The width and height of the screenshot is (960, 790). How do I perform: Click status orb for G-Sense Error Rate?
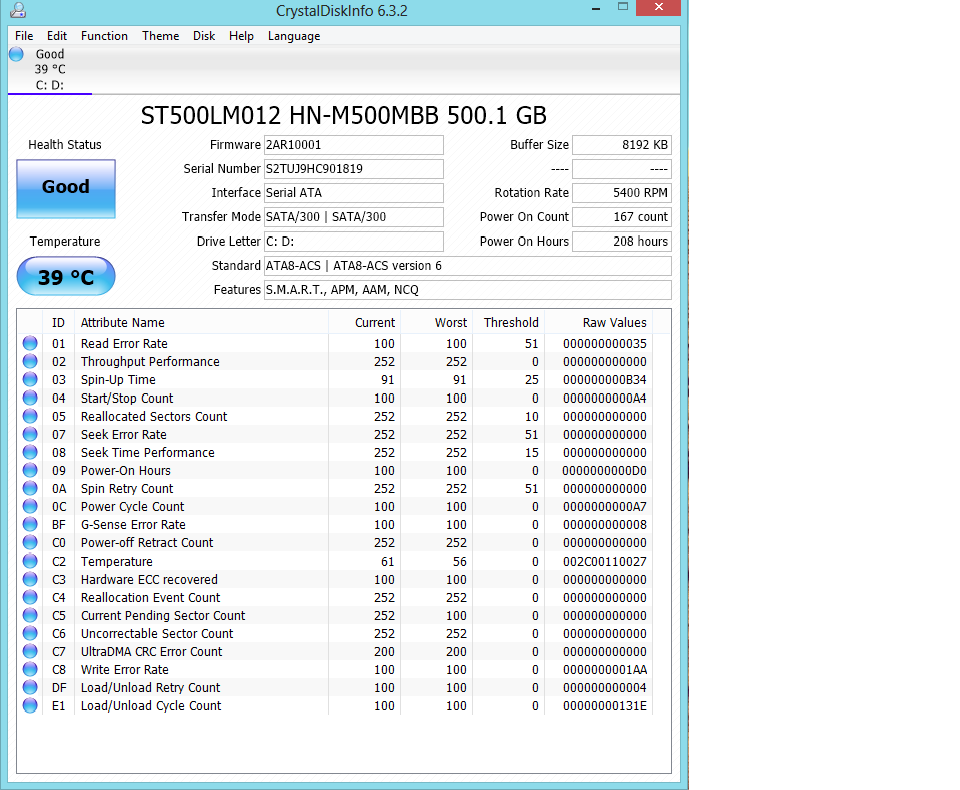point(30,525)
